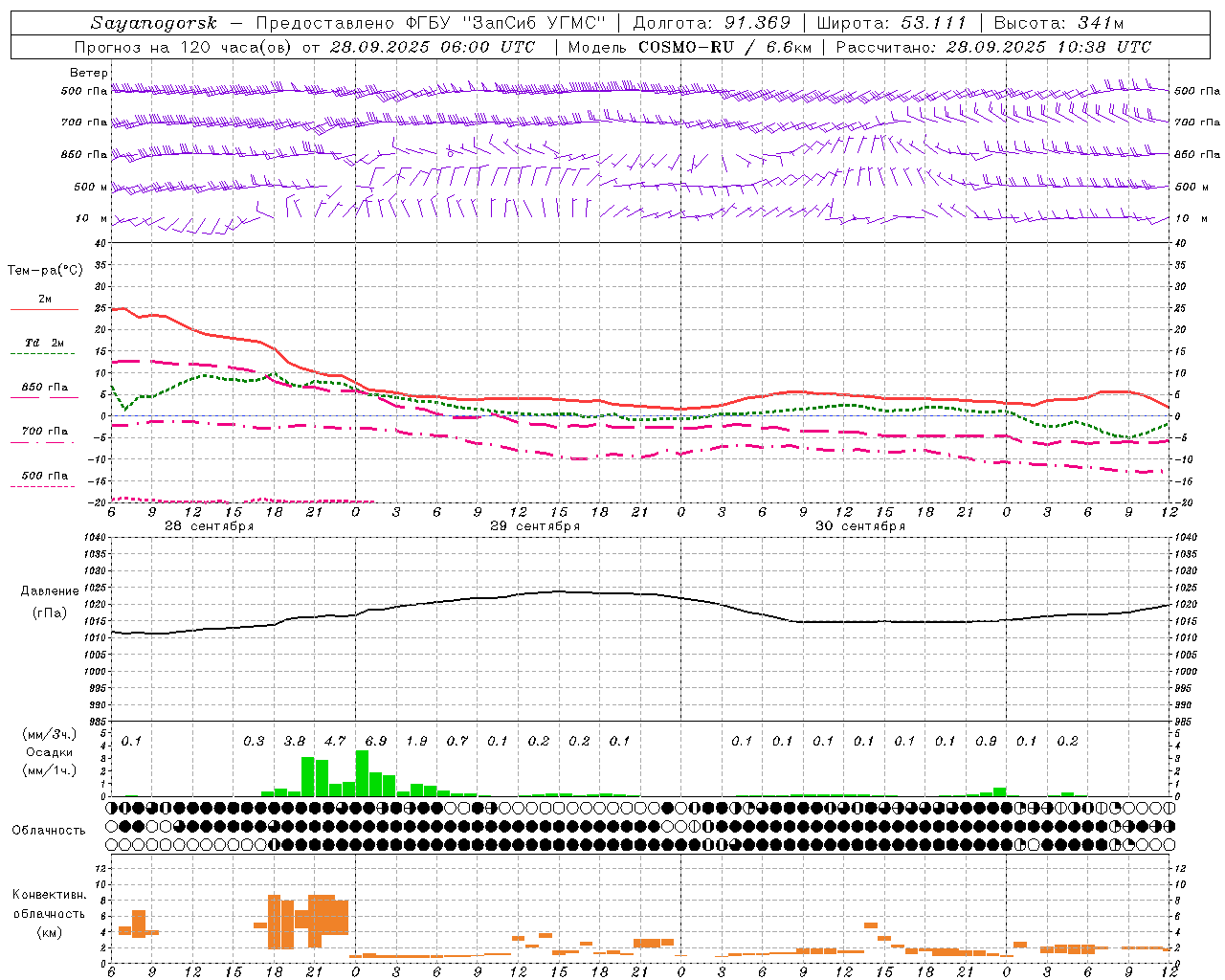Viewport: 1225px width, 980px height.
Task: Click the Рассчитано: 28.09.2025 10:38 UTC timestamp
Action: tap(993, 47)
